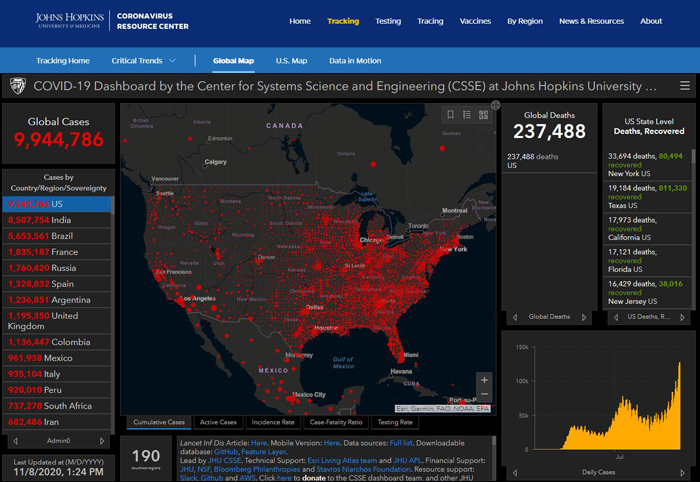
Task: Open the map legend list icon
Action: tap(467, 115)
